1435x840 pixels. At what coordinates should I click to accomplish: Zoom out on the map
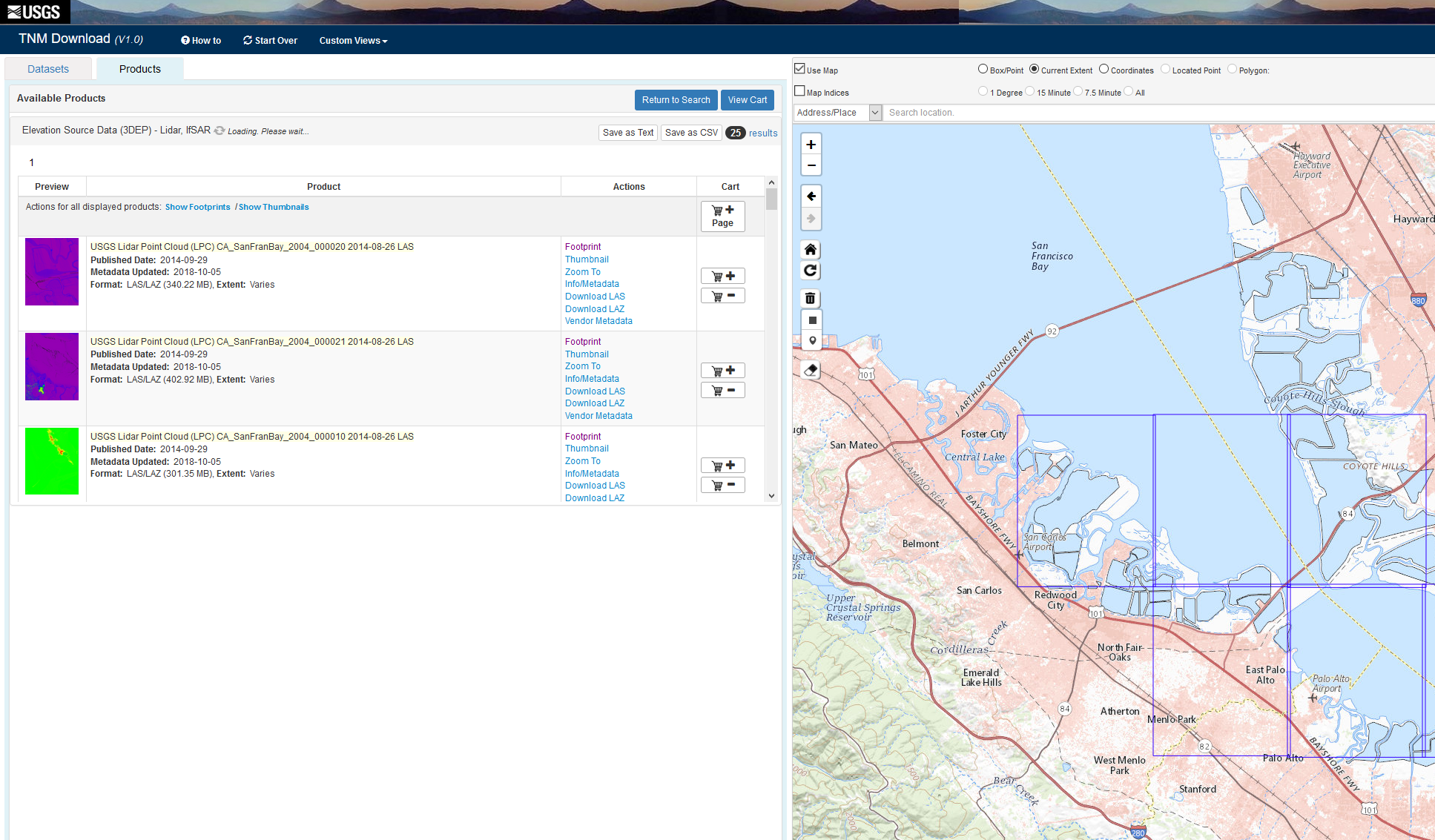pyautogui.click(x=811, y=165)
